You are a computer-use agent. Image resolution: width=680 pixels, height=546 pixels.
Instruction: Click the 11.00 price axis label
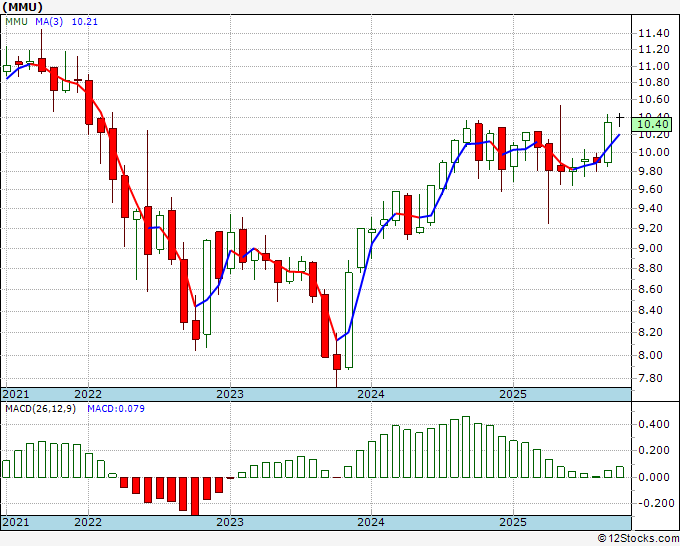(654, 66)
